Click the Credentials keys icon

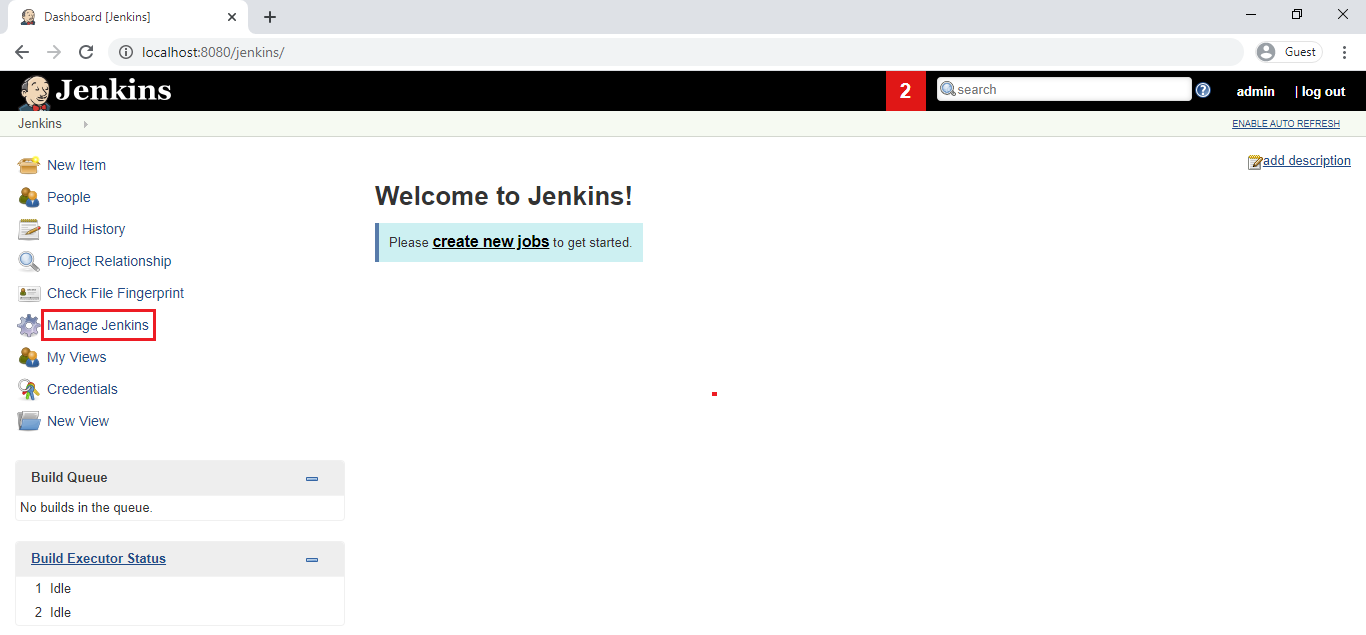tap(29, 389)
